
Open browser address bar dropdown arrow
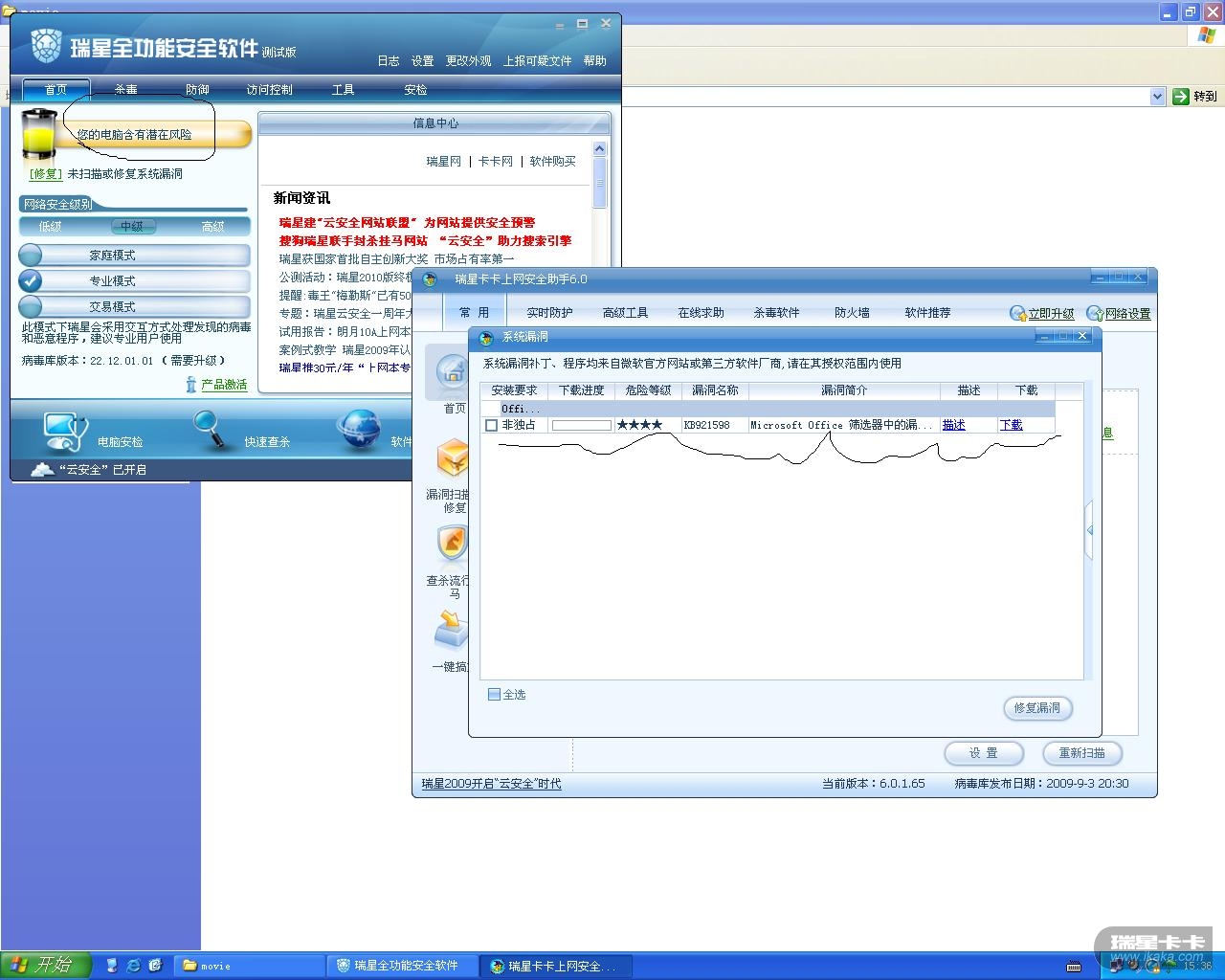click(1157, 96)
